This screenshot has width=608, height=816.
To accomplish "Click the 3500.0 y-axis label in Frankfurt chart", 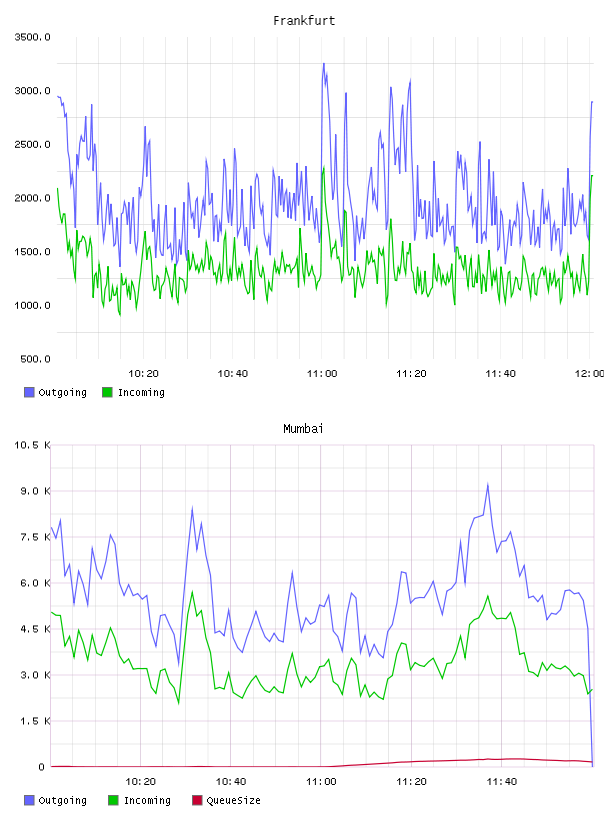I will (32, 37).
